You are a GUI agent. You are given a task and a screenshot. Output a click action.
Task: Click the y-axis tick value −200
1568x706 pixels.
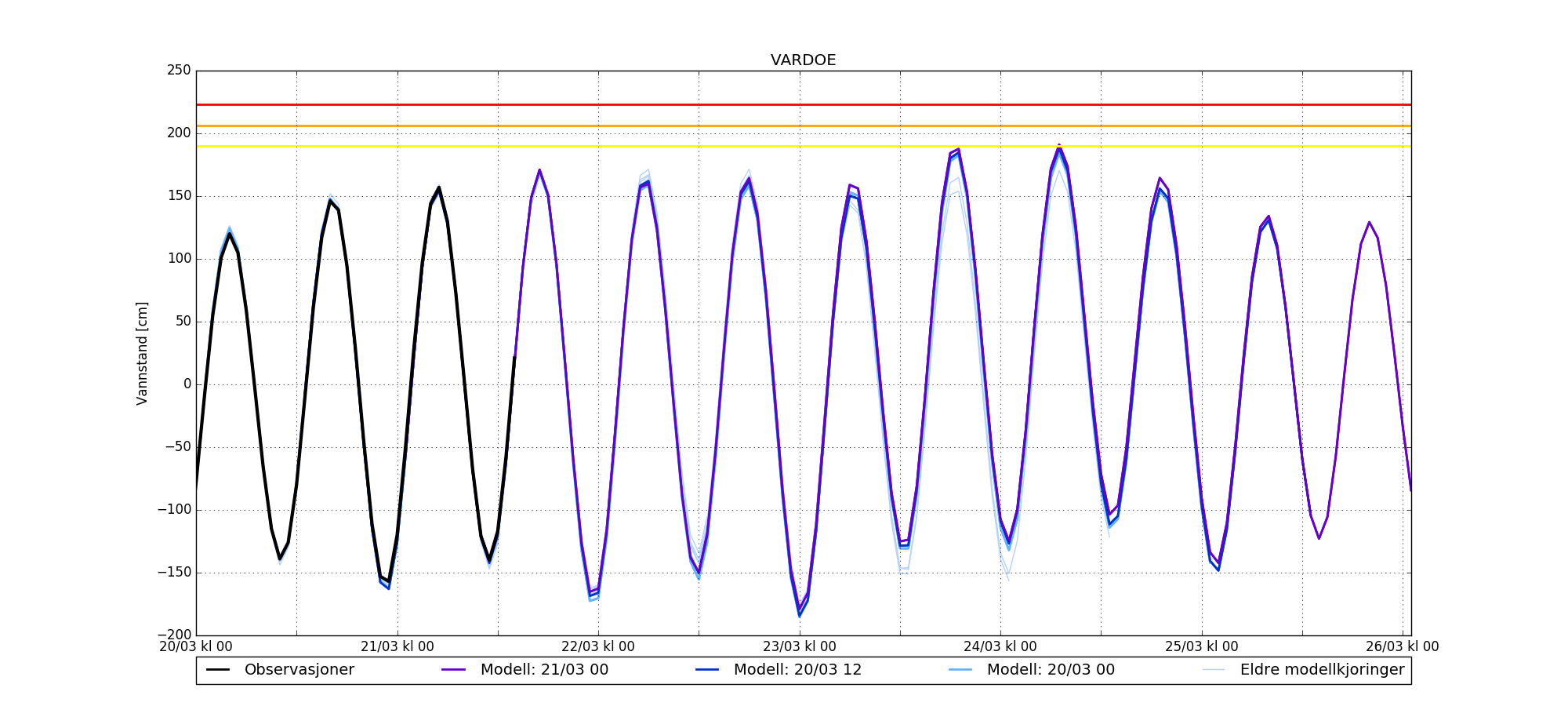click(x=173, y=635)
